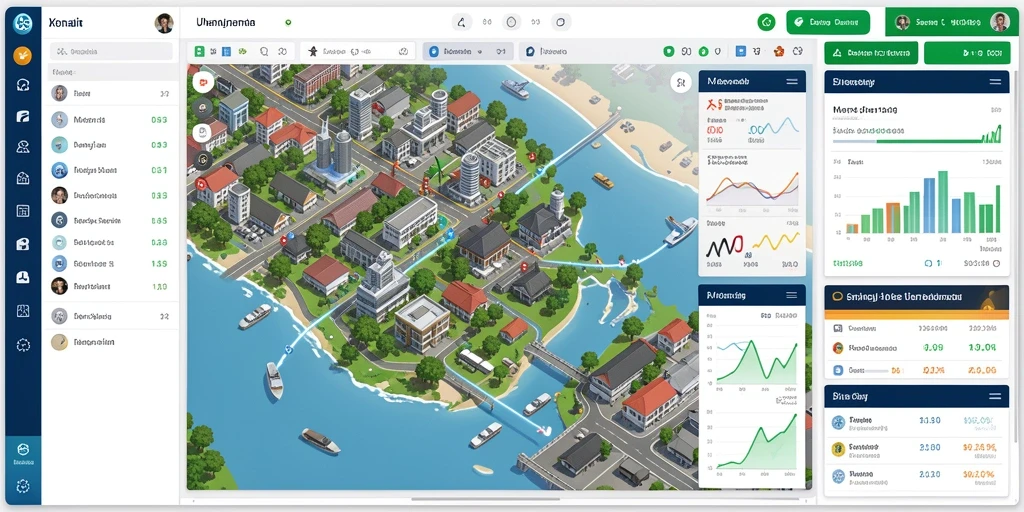Click the black star figure toolbar icon

(312, 51)
